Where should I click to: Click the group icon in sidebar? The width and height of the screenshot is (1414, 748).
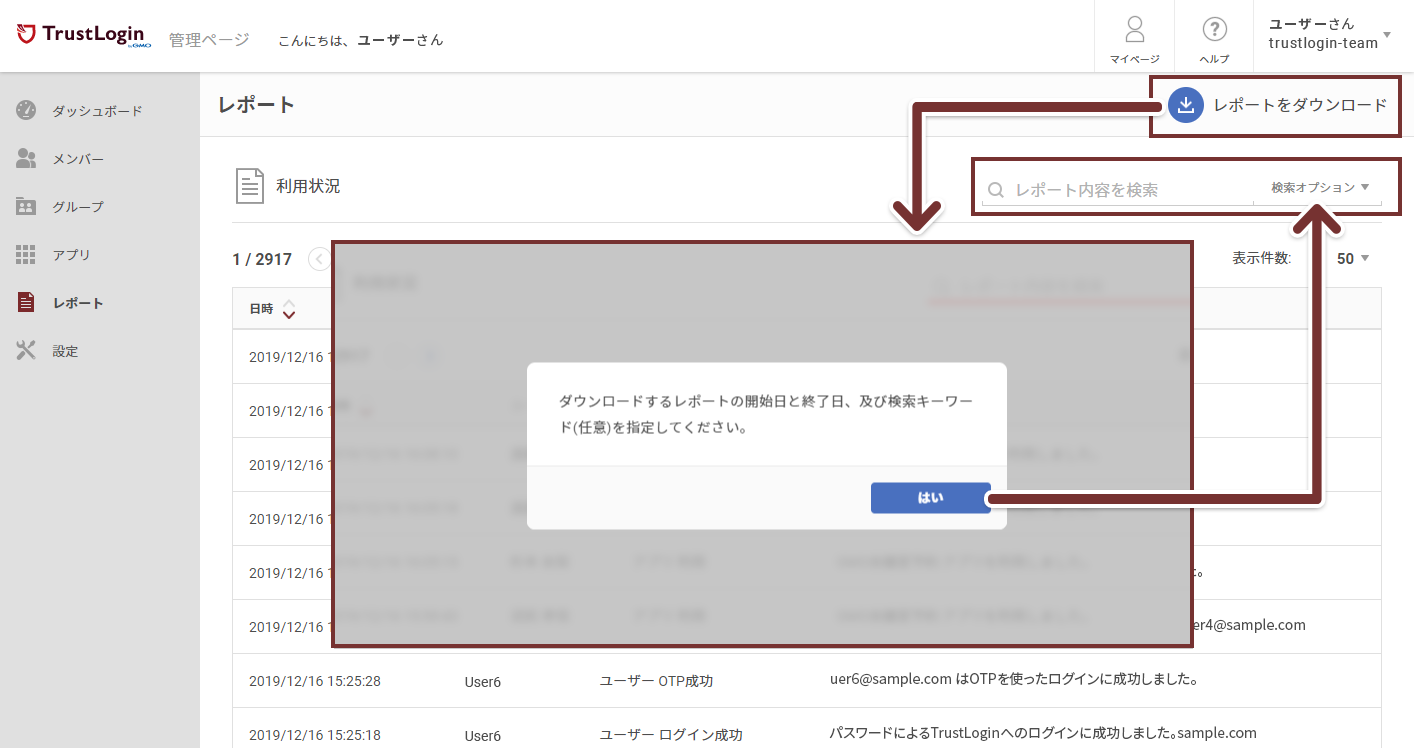[x=26, y=207]
